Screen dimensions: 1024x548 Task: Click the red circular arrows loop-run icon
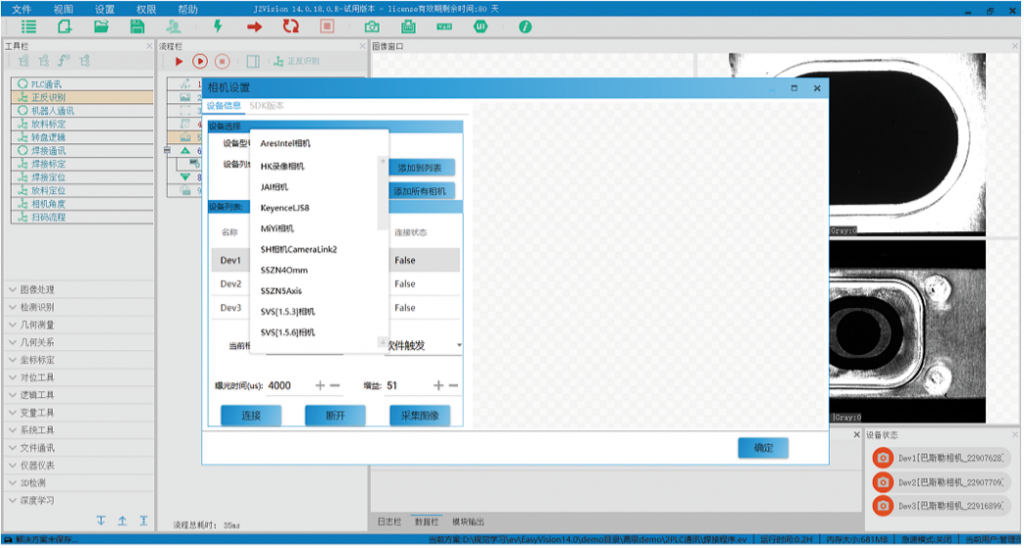[x=291, y=26]
